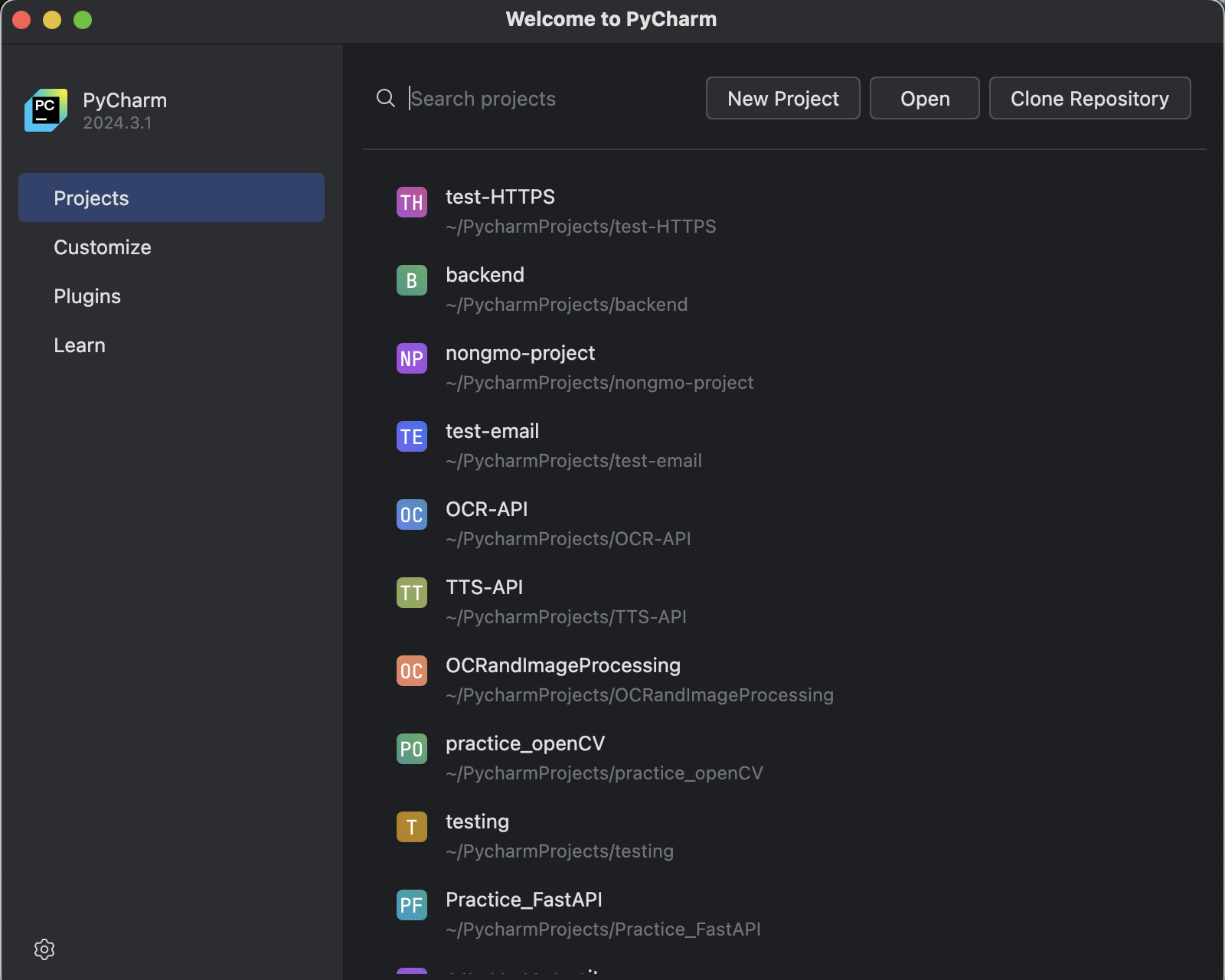Image resolution: width=1225 pixels, height=980 pixels.
Task: Minimize the window with yellow button
Action: (52, 20)
